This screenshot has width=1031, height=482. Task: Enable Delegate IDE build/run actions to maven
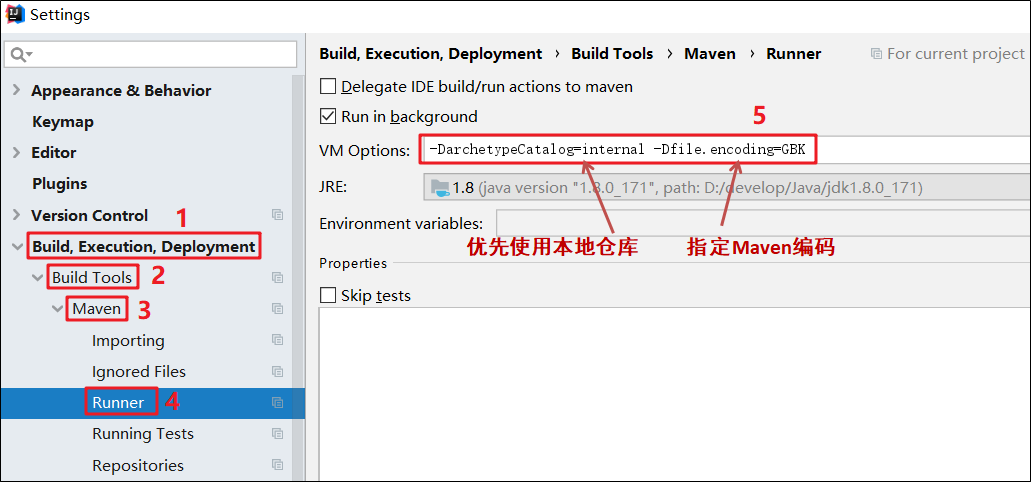click(328, 87)
